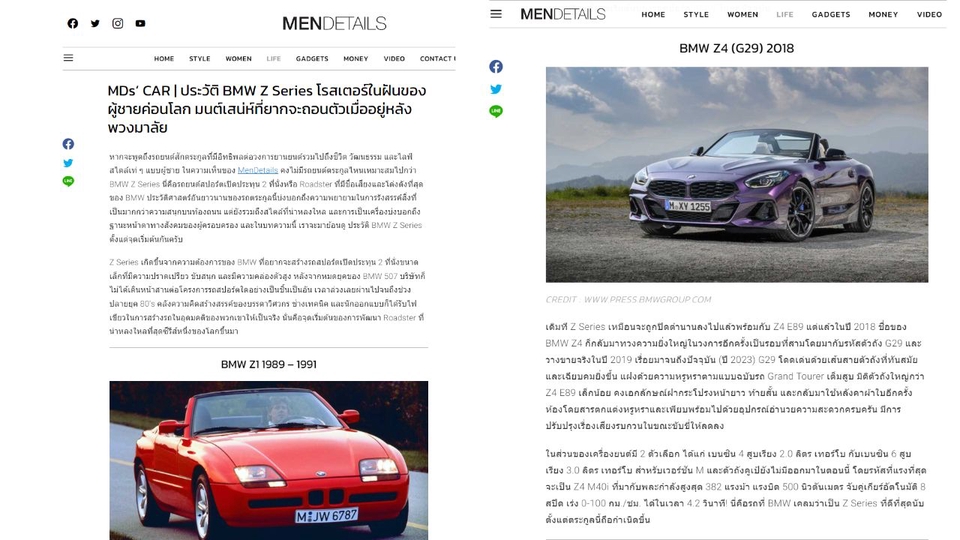The width and height of the screenshot is (960, 540).
Task: Open the hamburger menu on left page
Action: pos(69,58)
